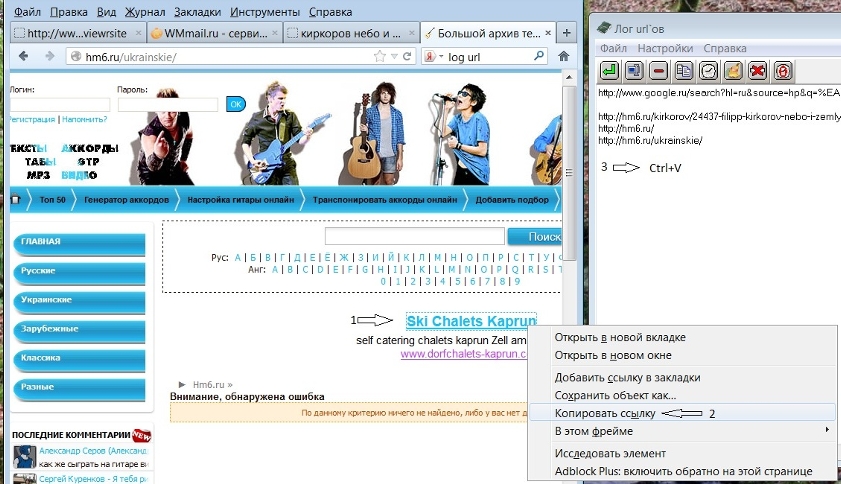Open the browser Справка menu

pos(330,12)
